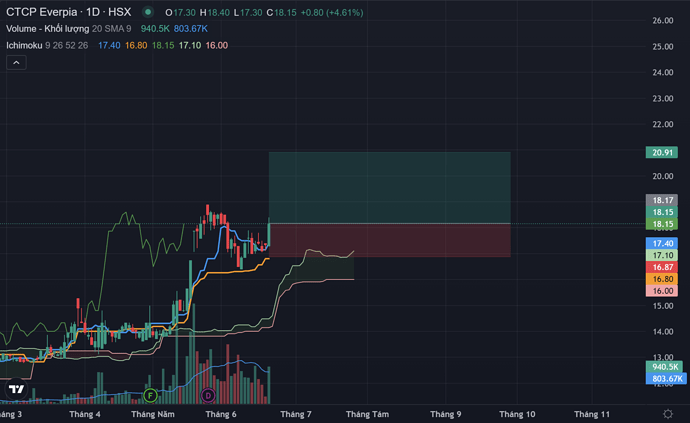Click the Tháng Tám date label
This screenshot has width=690, height=423.
click(x=367, y=414)
